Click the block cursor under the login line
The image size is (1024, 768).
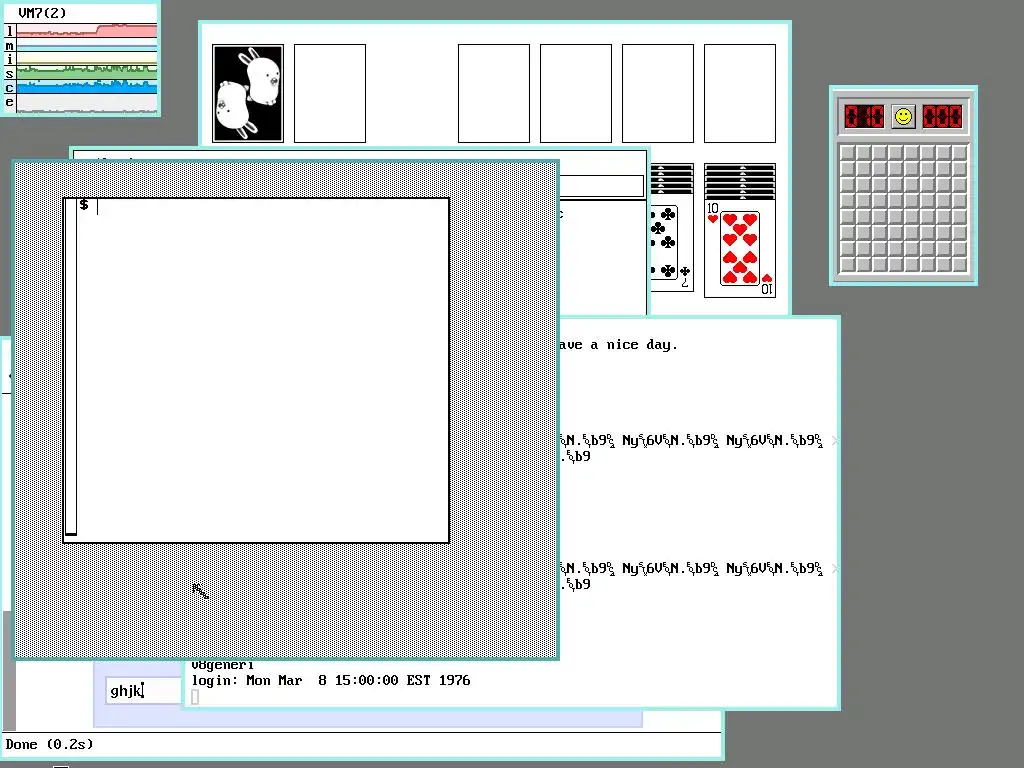[195, 697]
